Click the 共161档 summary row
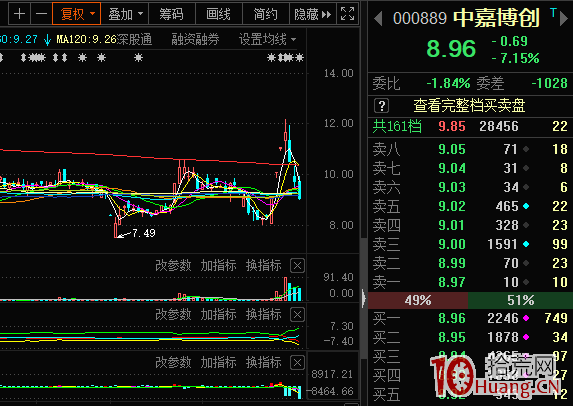The height and width of the screenshot is (406, 573). [470, 126]
